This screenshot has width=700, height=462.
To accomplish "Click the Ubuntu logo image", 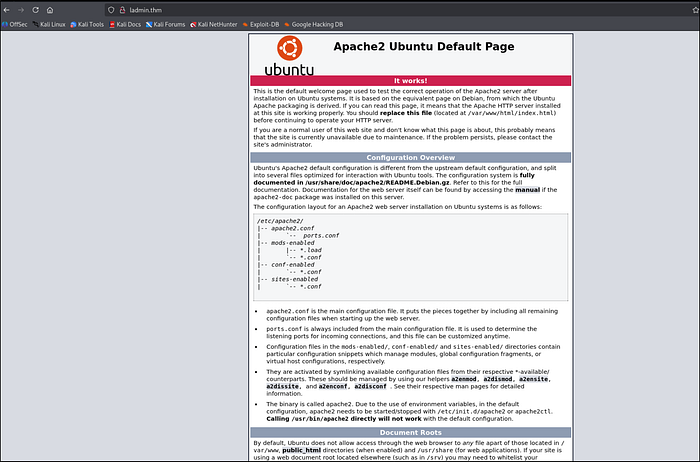I will (x=289, y=55).
